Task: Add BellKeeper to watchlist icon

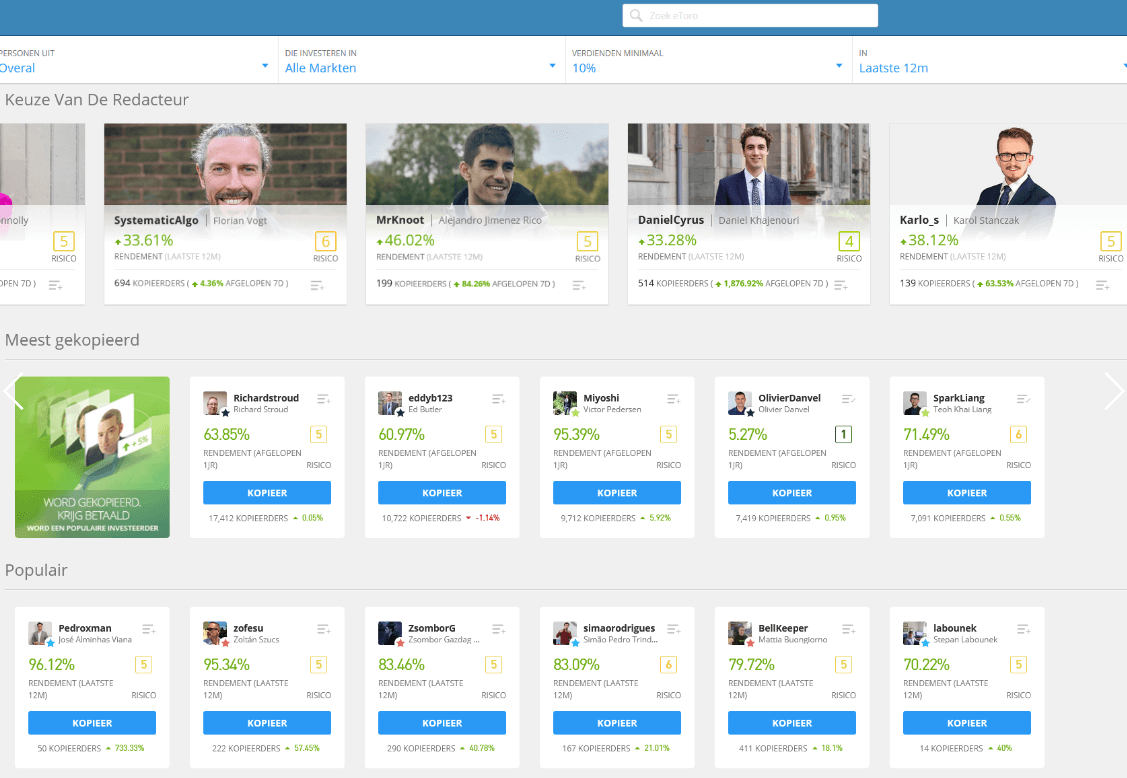Action: (848, 629)
